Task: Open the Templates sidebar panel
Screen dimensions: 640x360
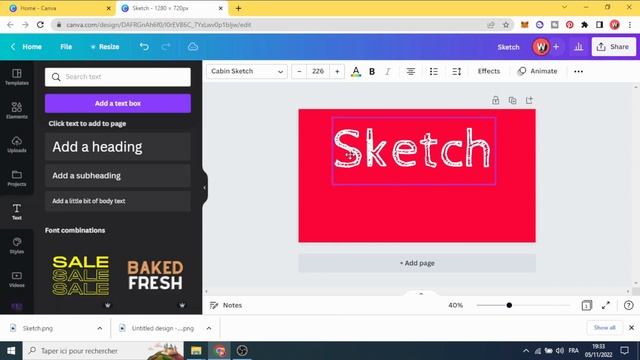Action: (x=17, y=77)
